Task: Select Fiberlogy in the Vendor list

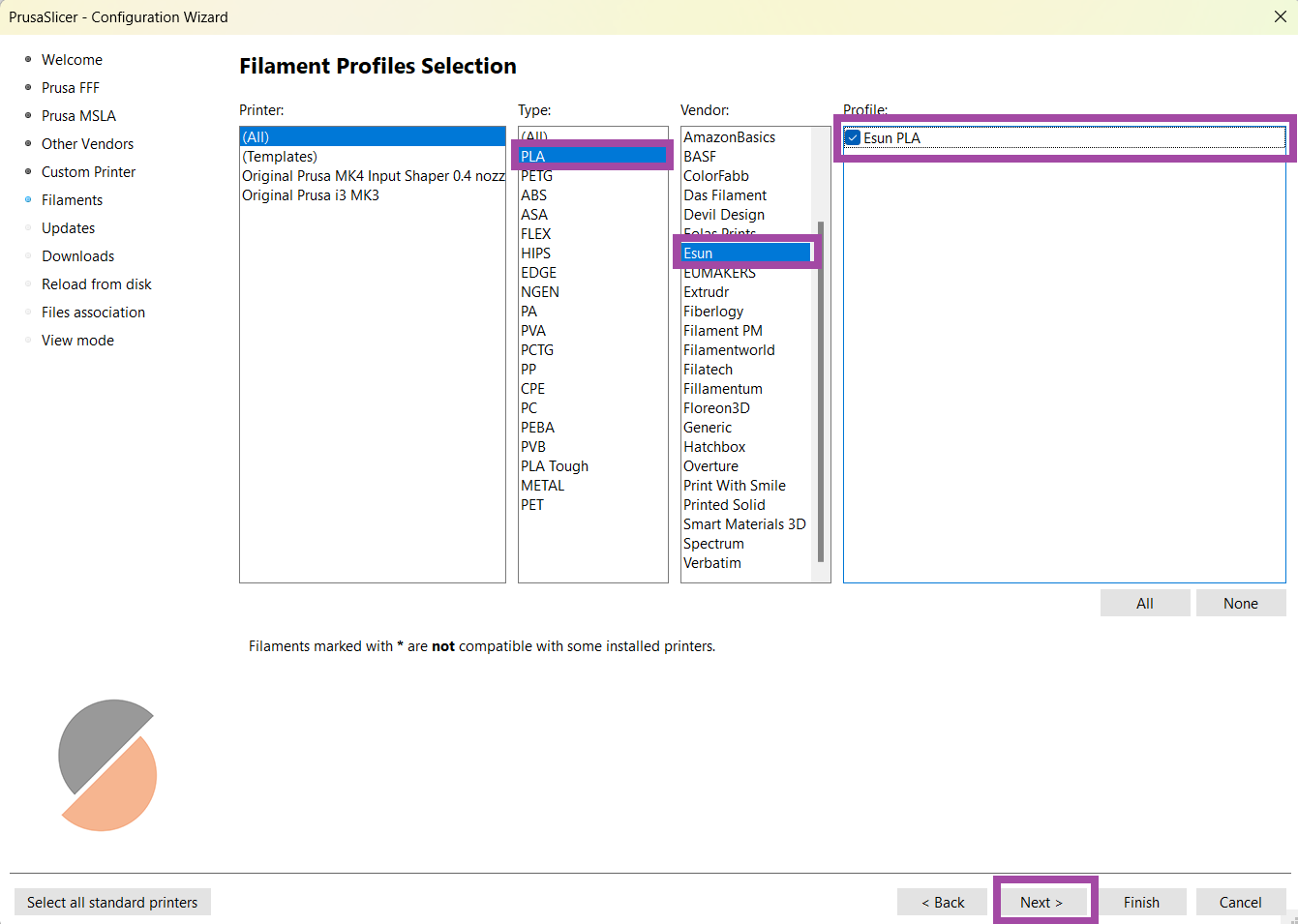Action: coord(713,312)
